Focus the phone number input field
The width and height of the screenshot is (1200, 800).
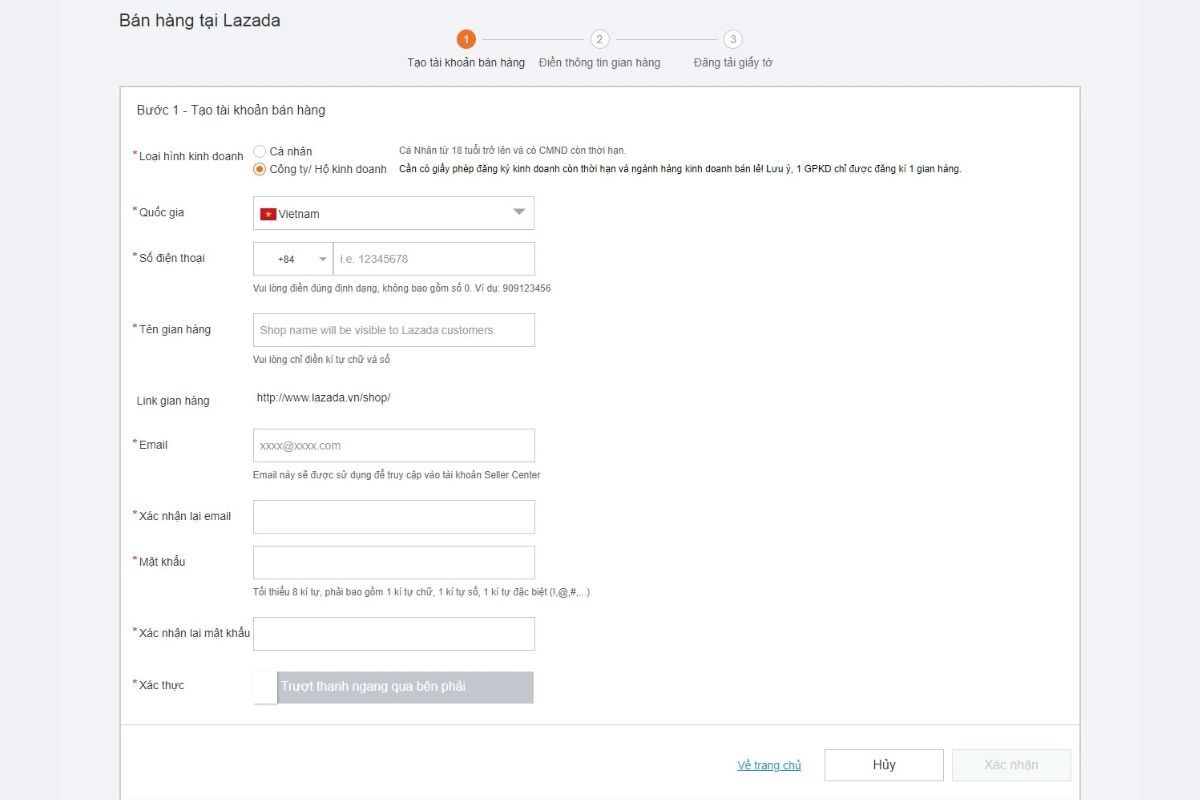[x=434, y=259]
